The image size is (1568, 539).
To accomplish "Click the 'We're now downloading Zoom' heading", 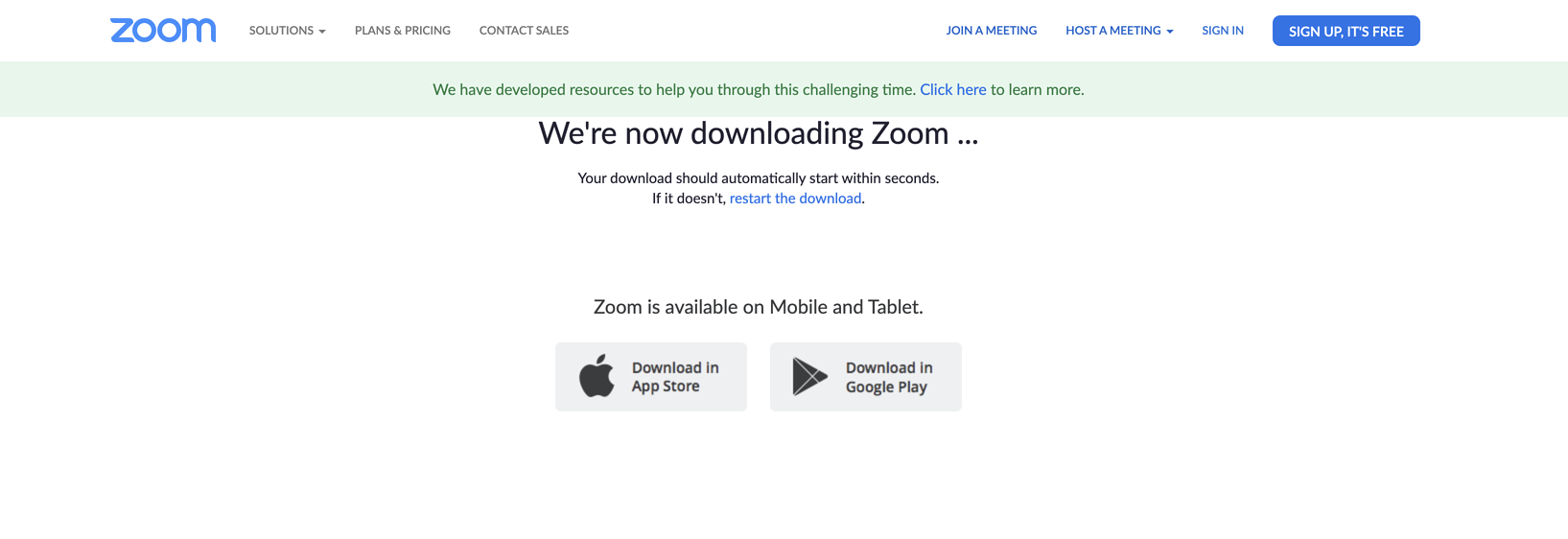I will [759, 133].
